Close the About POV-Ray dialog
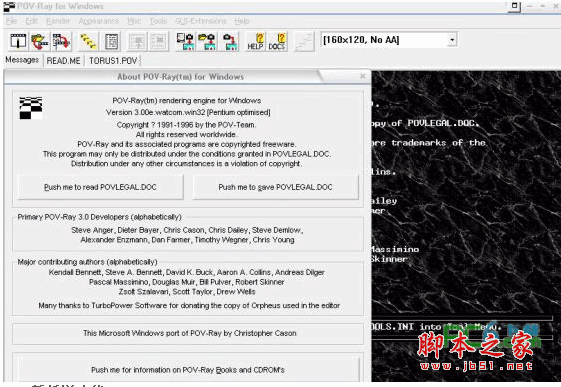The height and width of the screenshot is (387, 561). point(362,76)
